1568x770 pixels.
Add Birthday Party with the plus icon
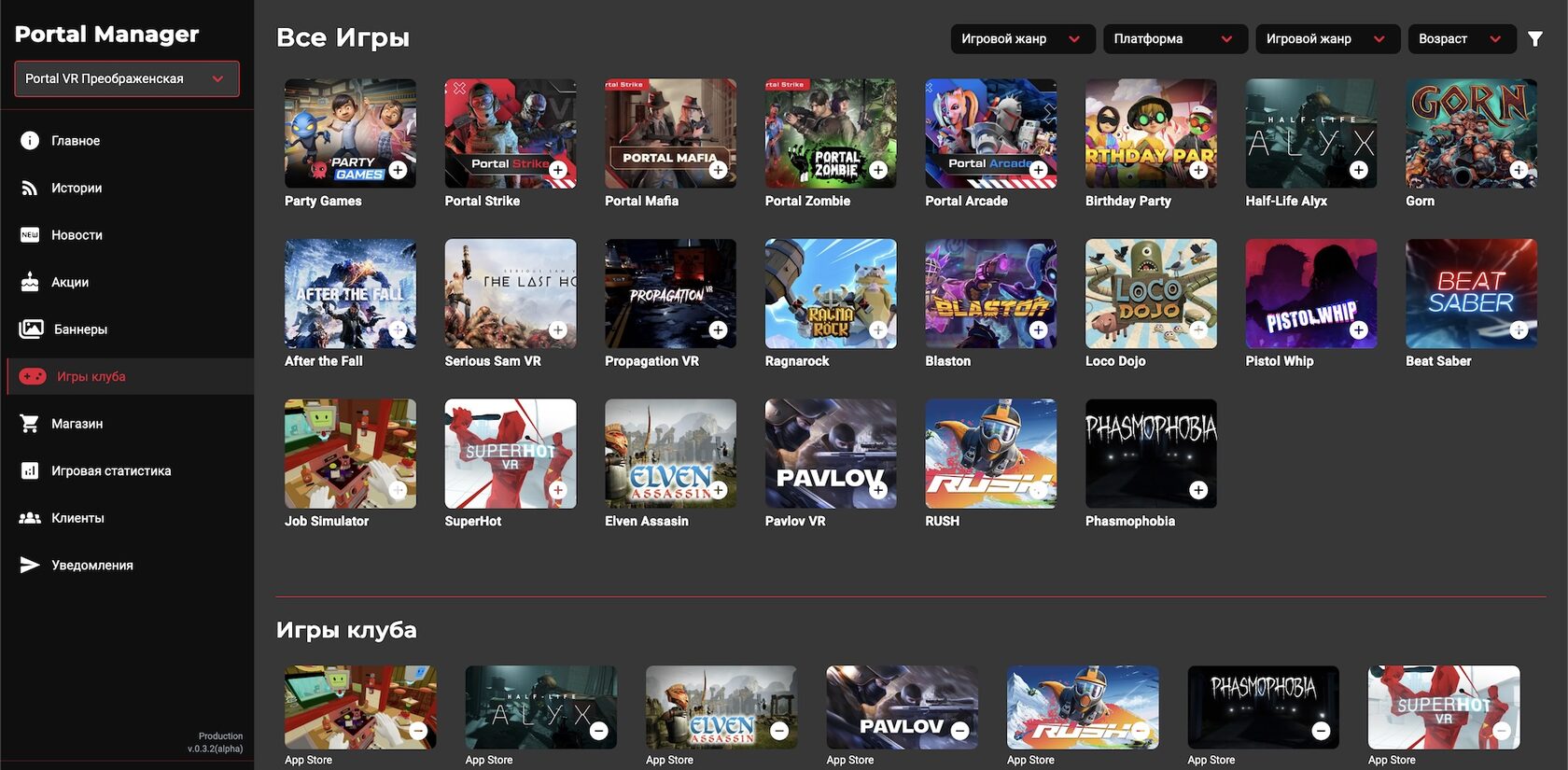pos(1198,170)
